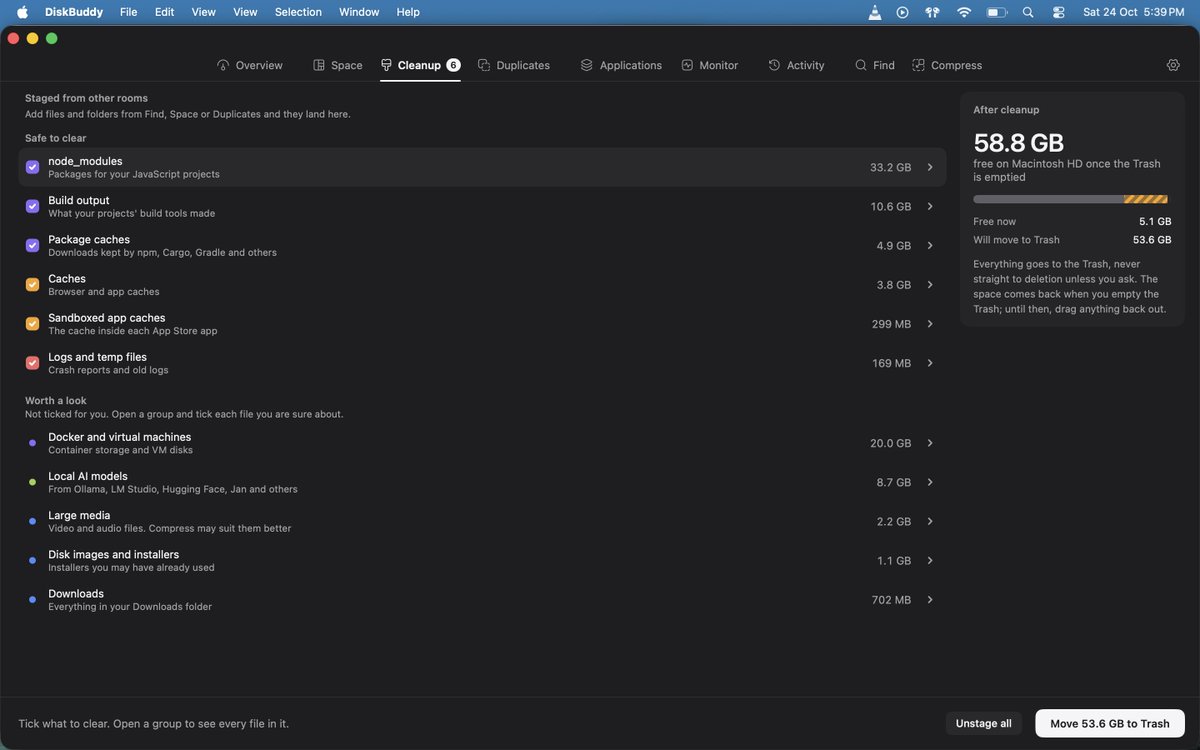Image resolution: width=1200 pixels, height=750 pixels.
Task: Open the Apple menu
Action: coord(22,12)
